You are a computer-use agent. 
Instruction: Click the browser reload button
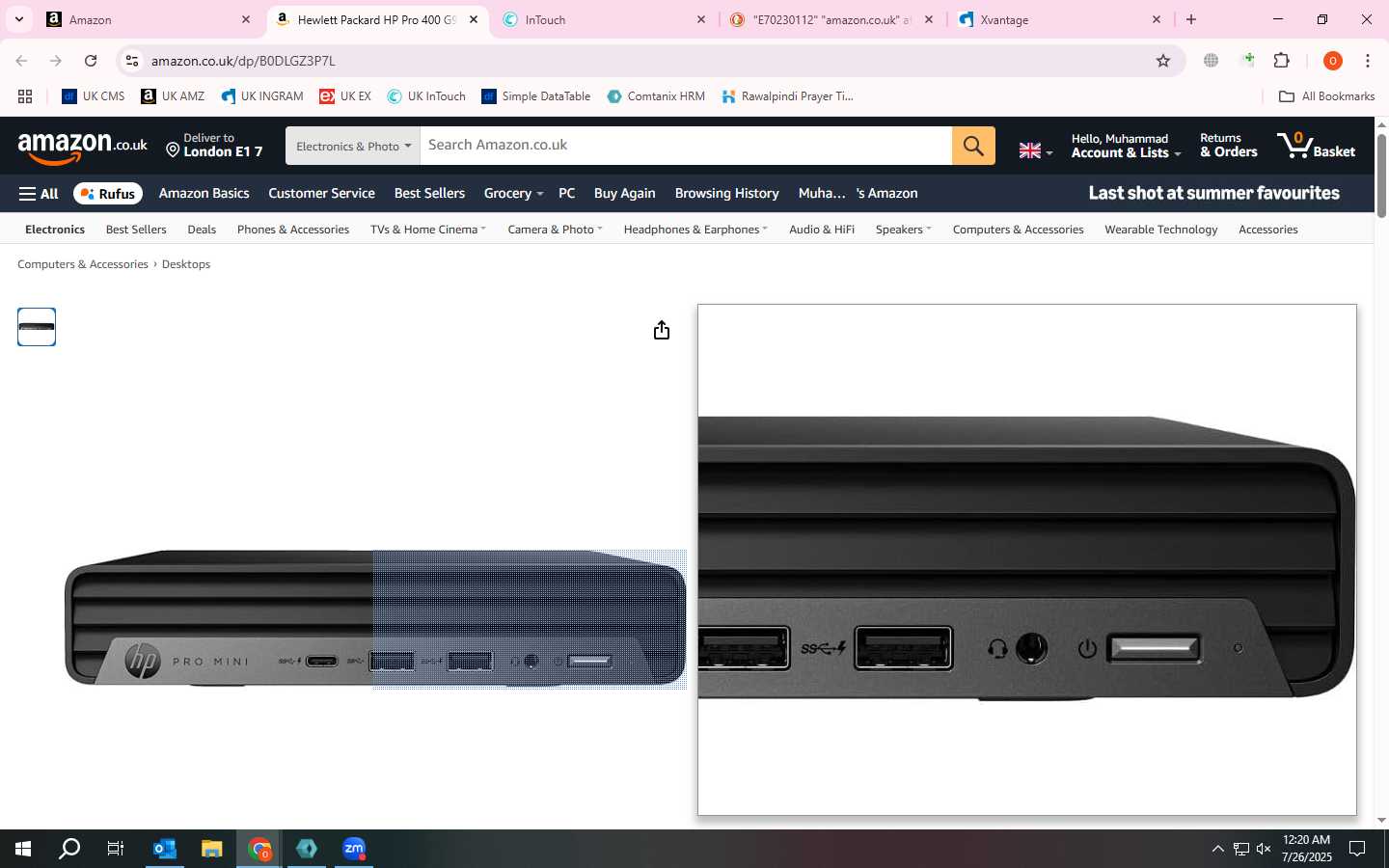[x=91, y=61]
